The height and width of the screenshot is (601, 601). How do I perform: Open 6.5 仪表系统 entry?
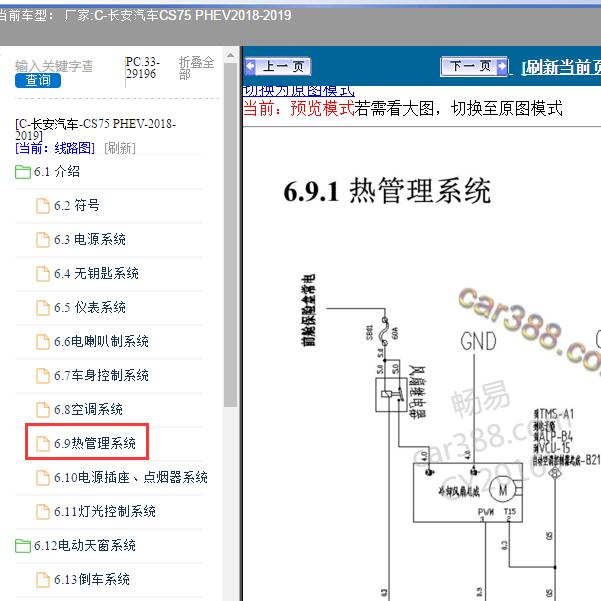pos(90,307)
